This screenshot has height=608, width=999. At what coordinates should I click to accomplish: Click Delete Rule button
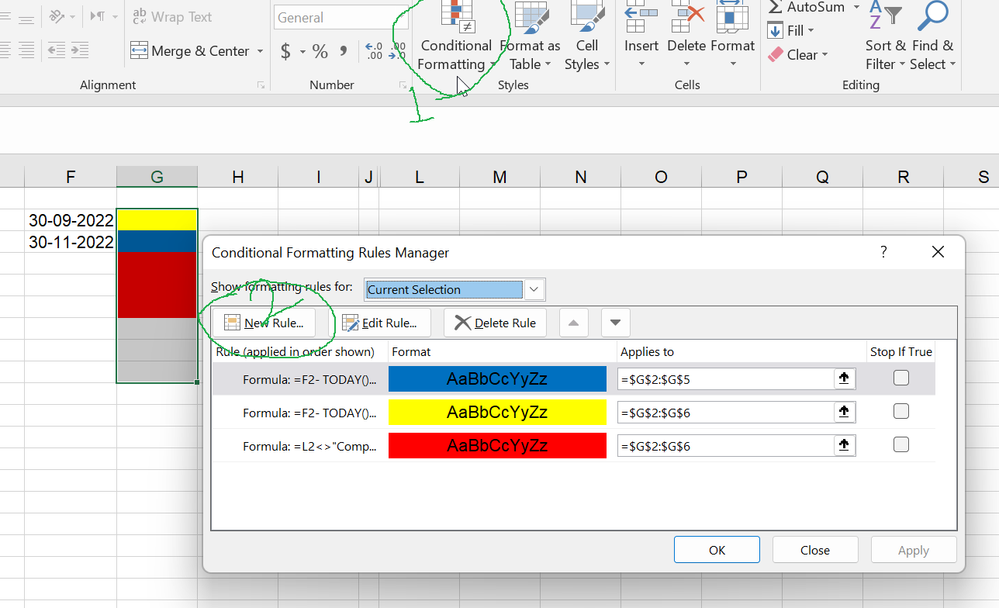pos(495,322)
